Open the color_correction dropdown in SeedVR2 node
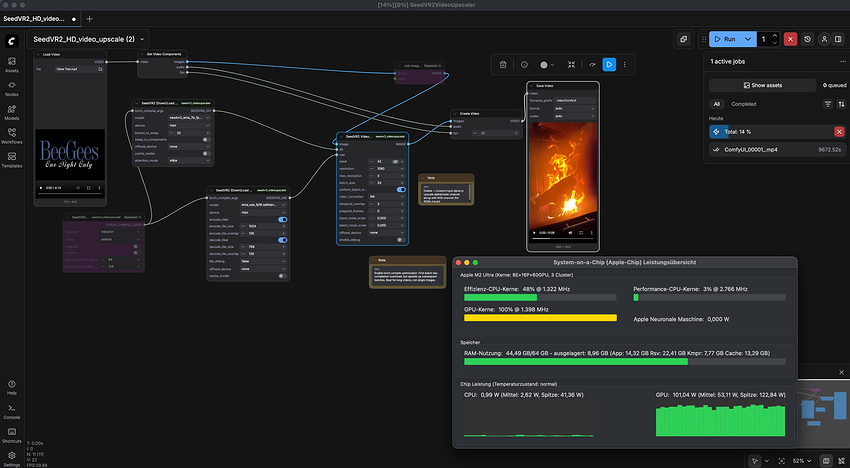850x468 pixels. (386, 197)
